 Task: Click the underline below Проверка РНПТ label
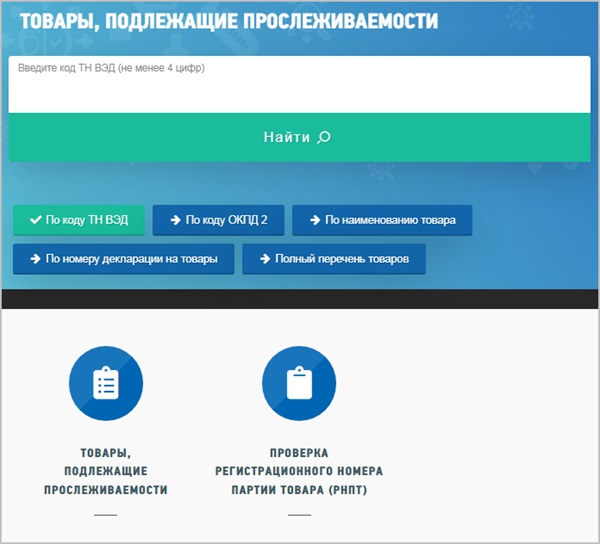tap(299, 515)
